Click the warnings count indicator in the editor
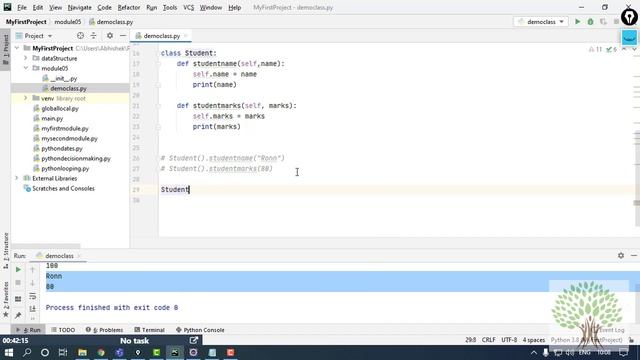 click(x=596, y=49)
